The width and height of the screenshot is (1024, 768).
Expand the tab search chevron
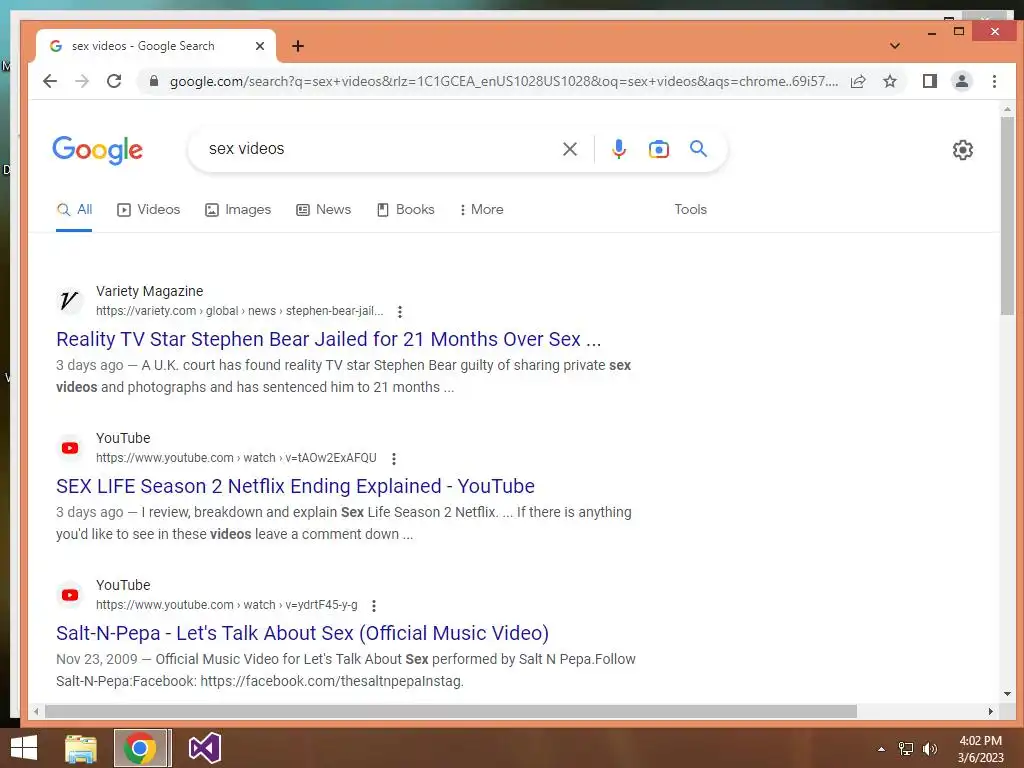click(895, 46)
